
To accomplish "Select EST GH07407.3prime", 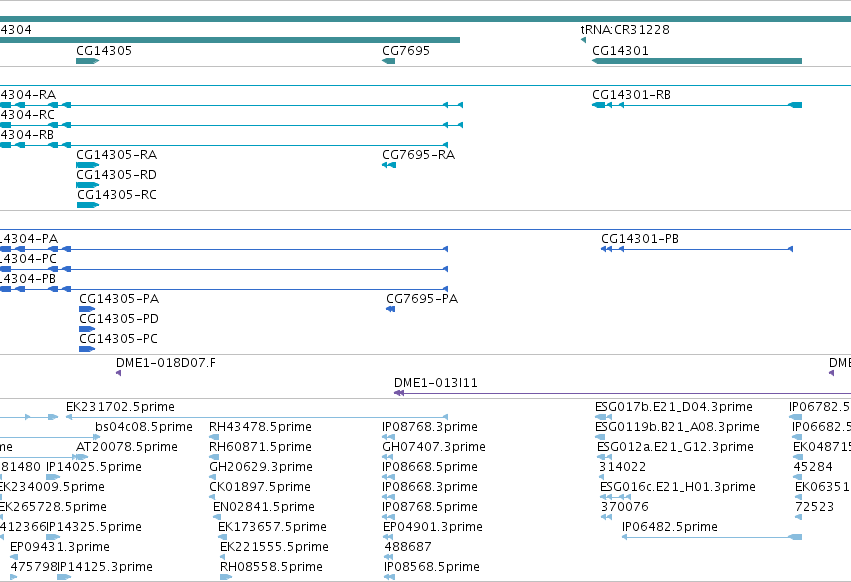I will point(434,447).
